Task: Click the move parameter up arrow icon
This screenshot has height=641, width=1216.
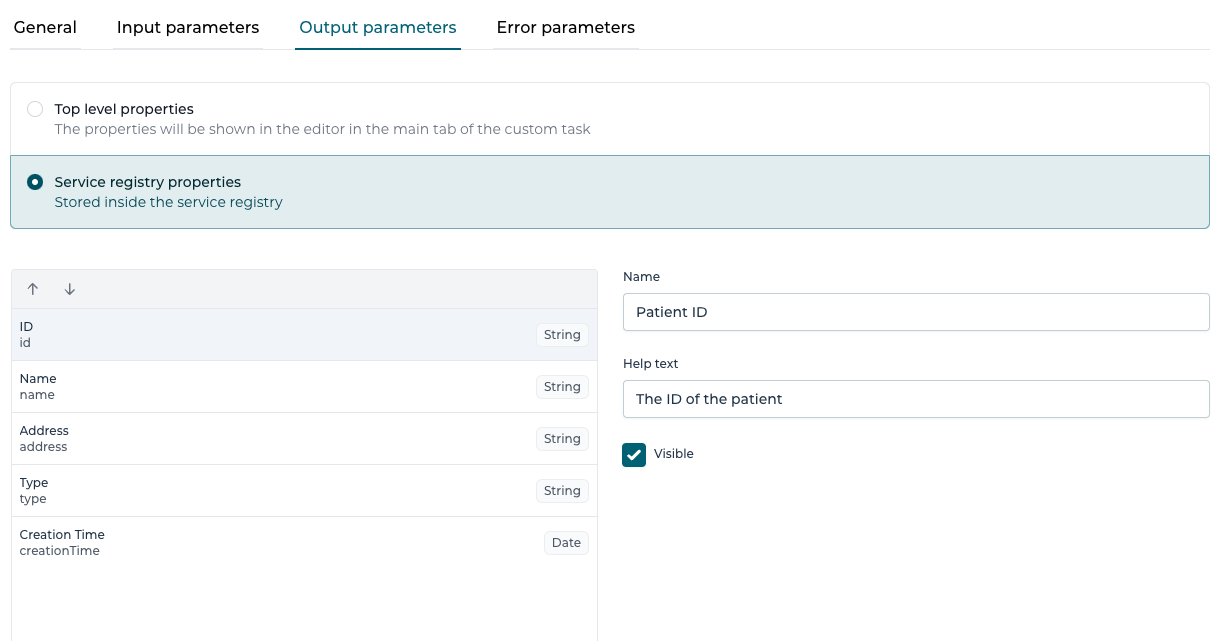Action: (33, 288)
